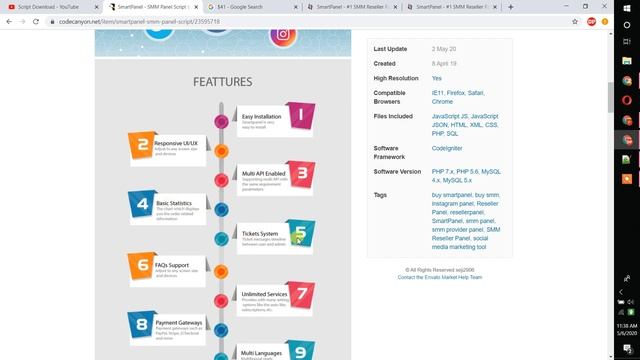Open the People icon on the taskbar
The height and width of the screenshot is (360, 640).
point(627,279)
